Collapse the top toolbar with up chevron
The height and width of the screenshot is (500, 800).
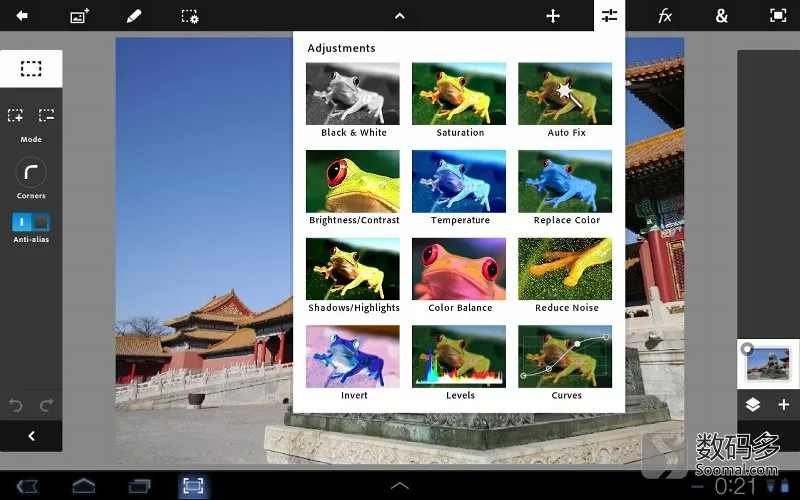click(x=400, y=16)
